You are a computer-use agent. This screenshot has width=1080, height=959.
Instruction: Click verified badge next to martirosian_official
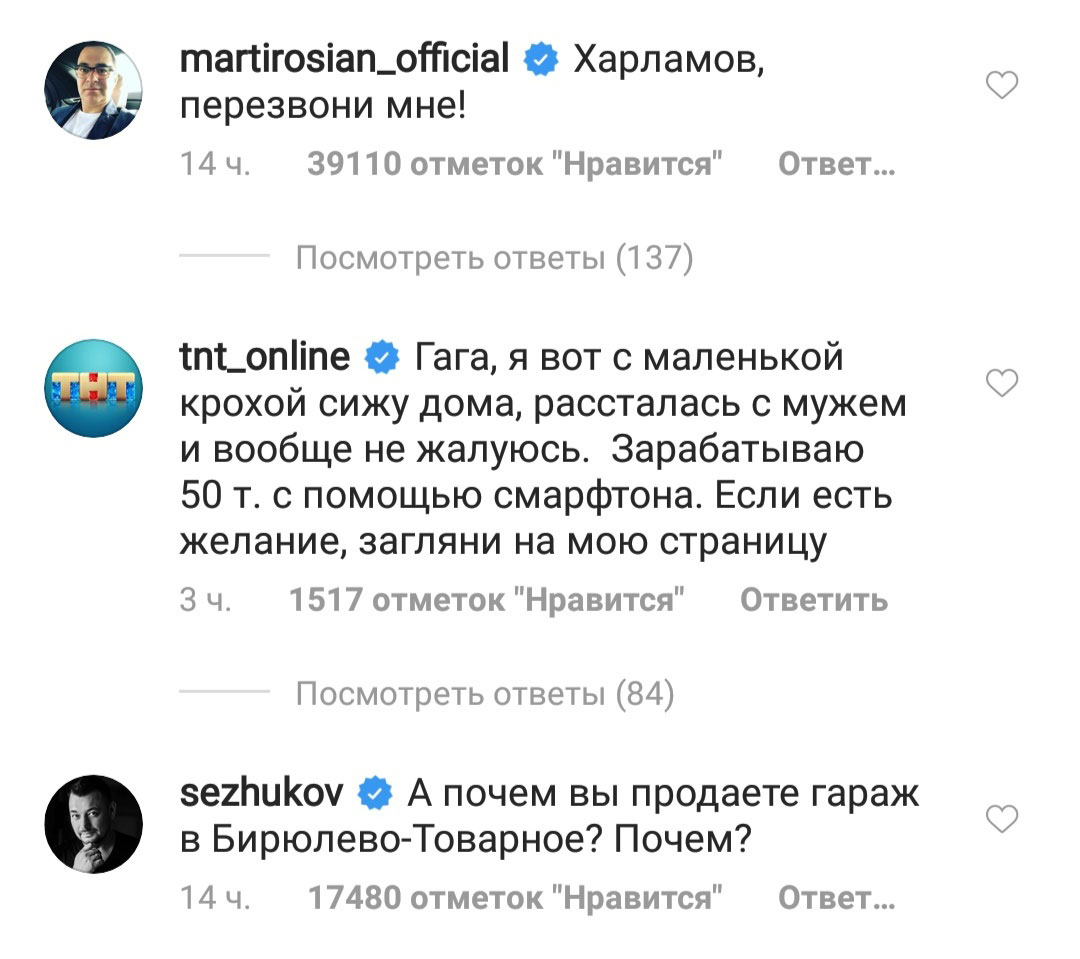pos(541,62)
